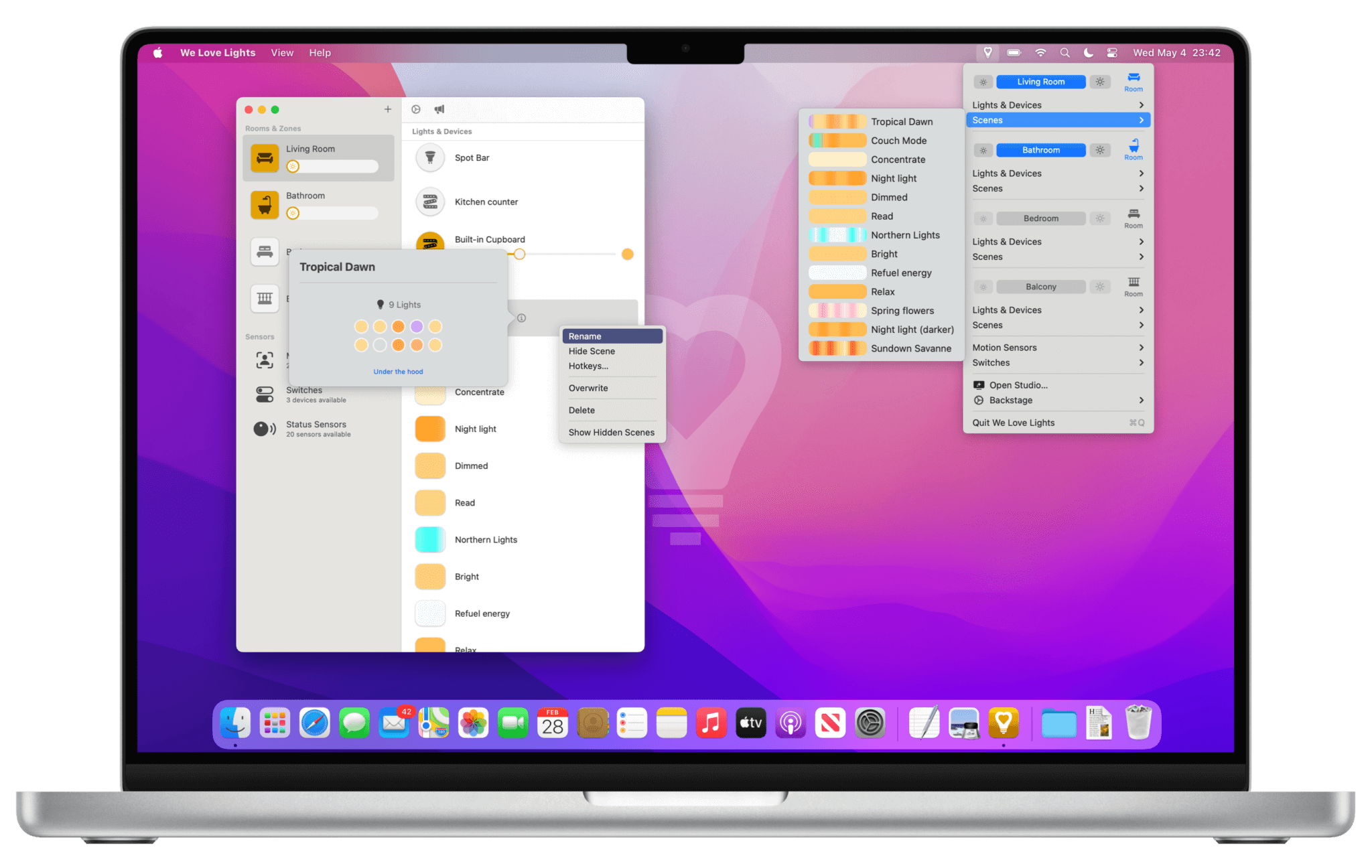Click the Kitchen counter light strip icon
Viewport: 1372px width, 868px height.
coord(430,202)
